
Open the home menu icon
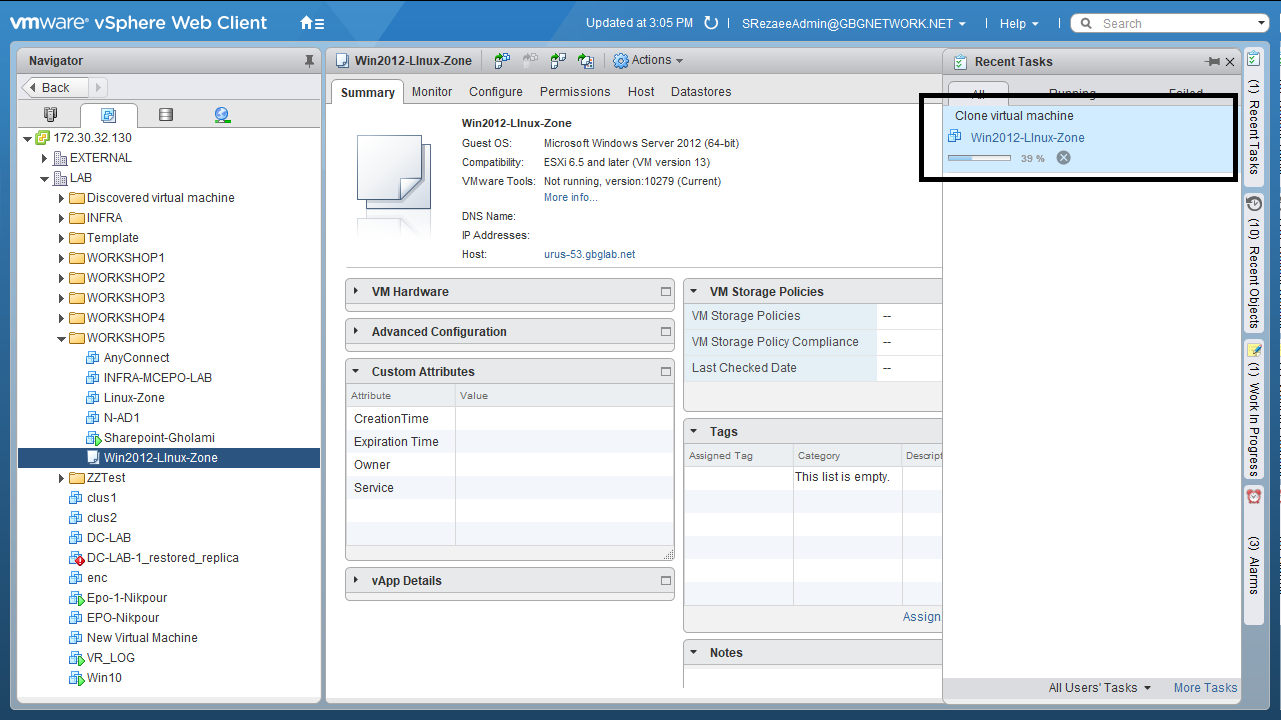[312, 23]
